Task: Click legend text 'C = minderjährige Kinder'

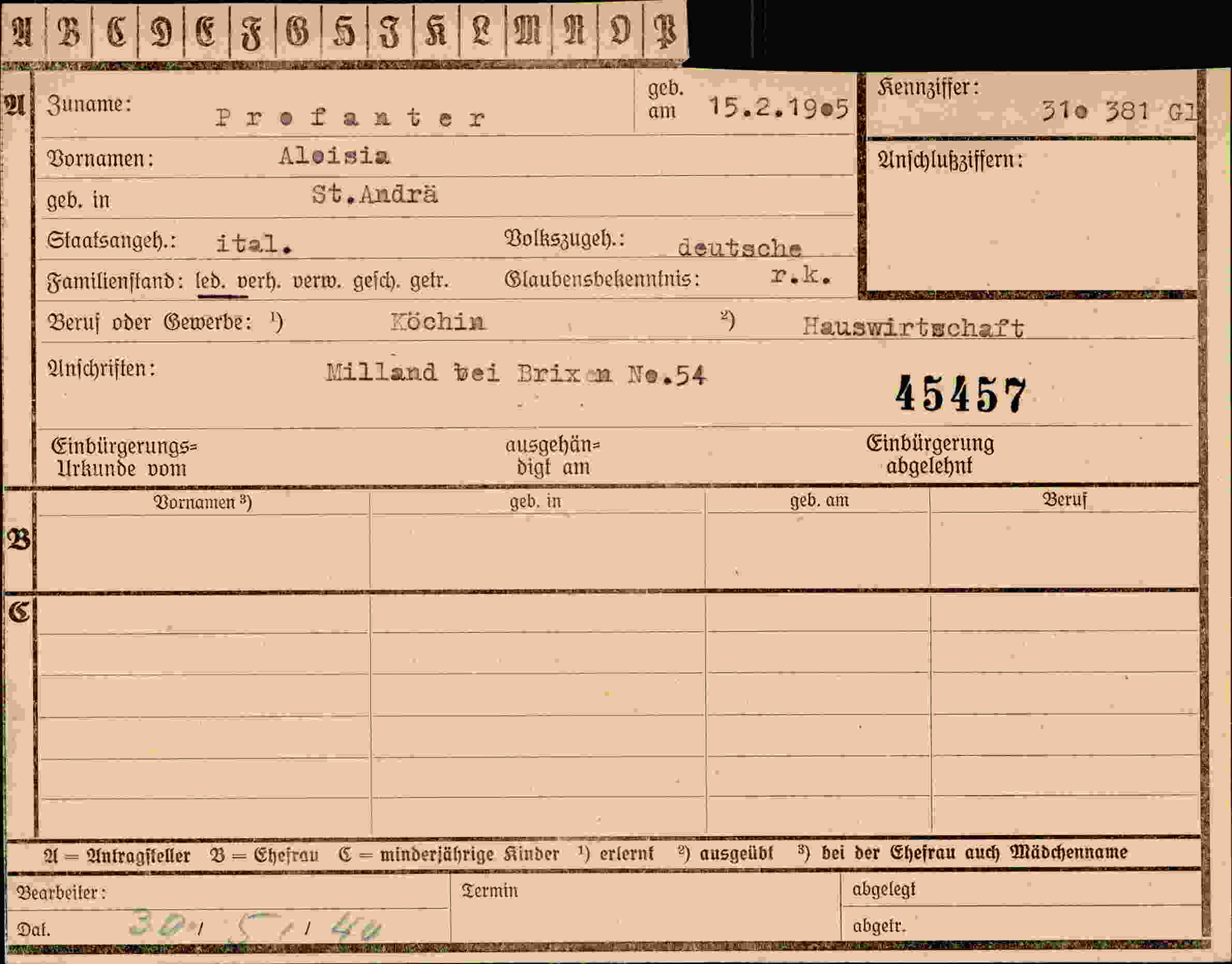Action: (449, 855)
